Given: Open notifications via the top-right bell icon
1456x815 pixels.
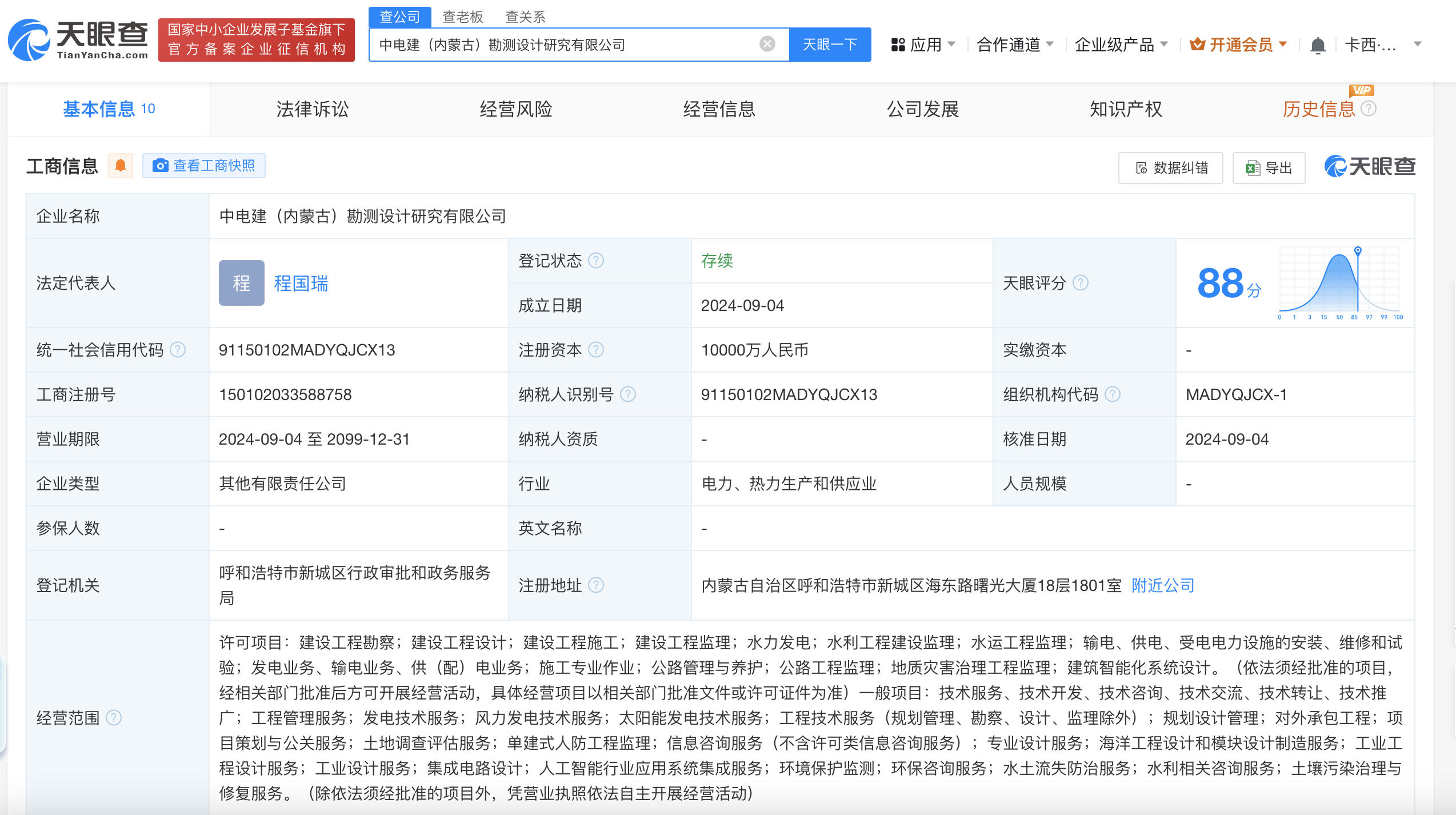Looking at the screenshot, I should click(1318, 45).
